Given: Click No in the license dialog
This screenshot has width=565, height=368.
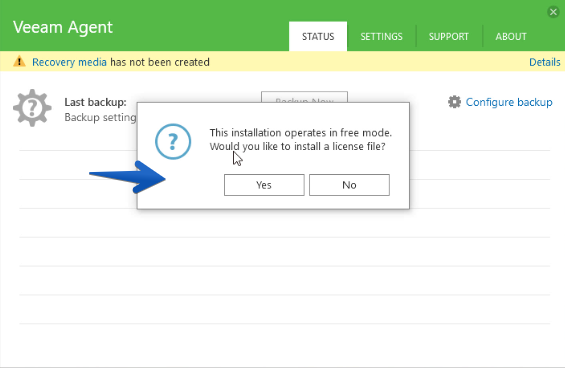Looking at the screenshot, I should pos(349,185).
